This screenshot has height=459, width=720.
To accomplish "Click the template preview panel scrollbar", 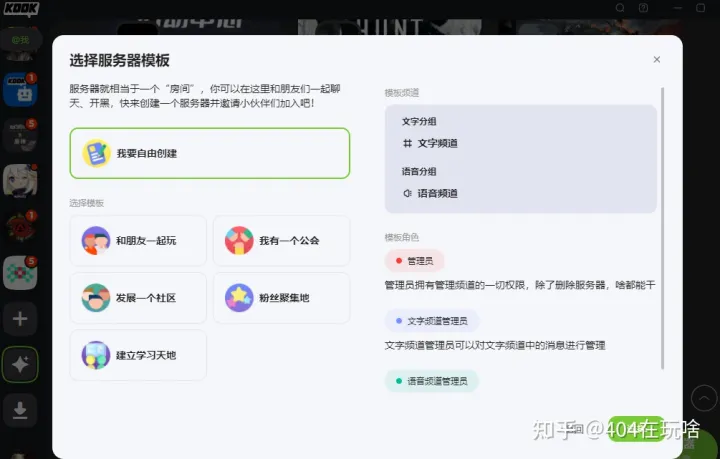I will point(662,228).
